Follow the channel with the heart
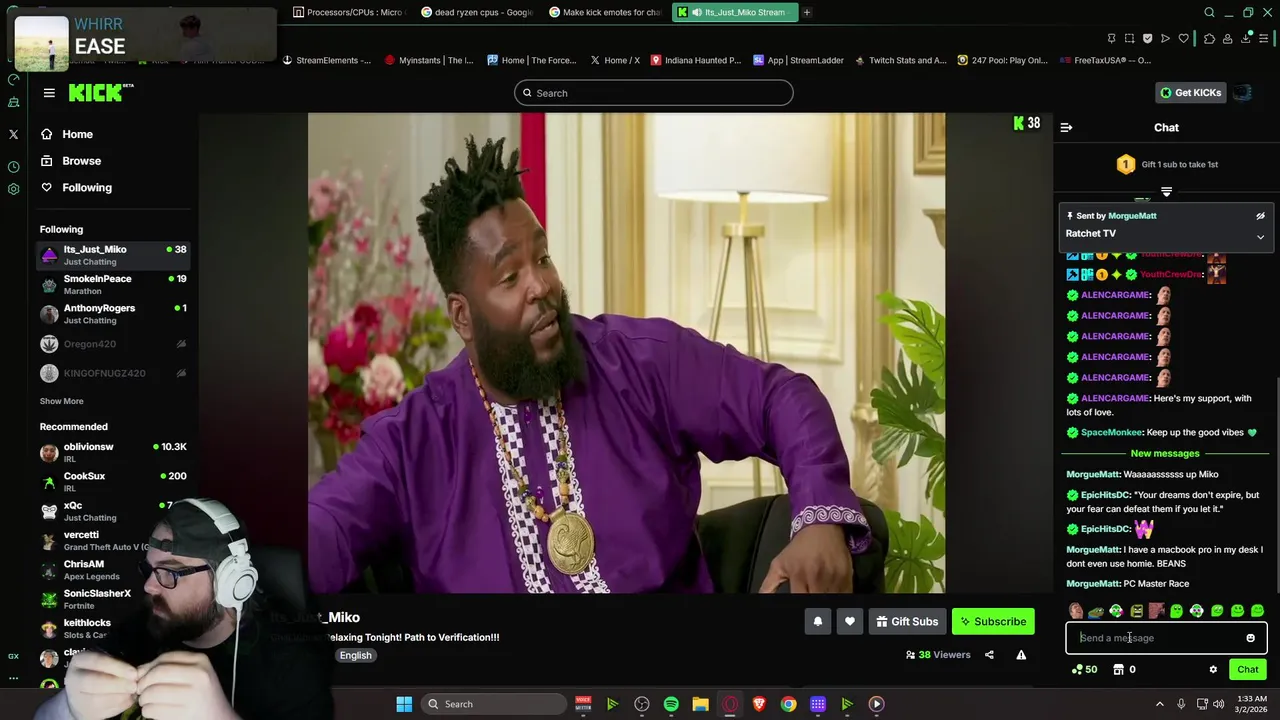This screenshot has width=1280, height=720. tap(850, 622)
